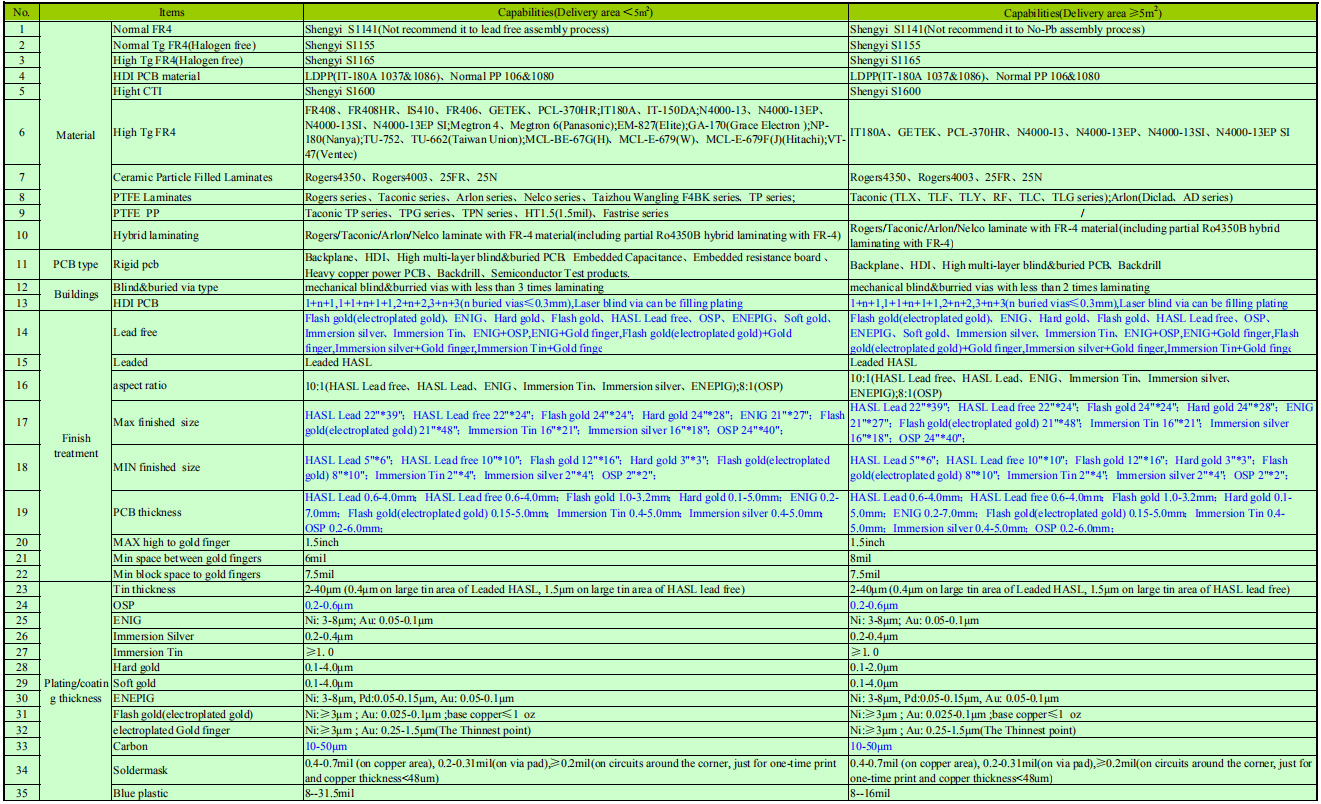This screenshot has width=1321, height=804.
Task: Click the "Rigid pcb" item cell
Action: point(205,264)
